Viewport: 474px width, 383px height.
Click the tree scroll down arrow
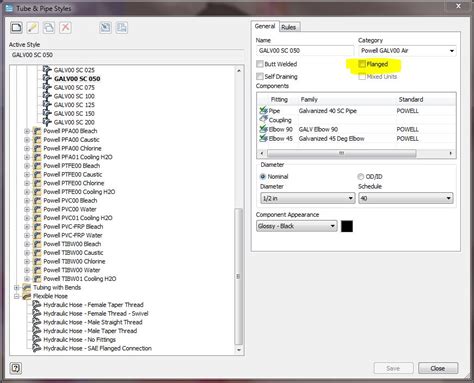point(239,350)
